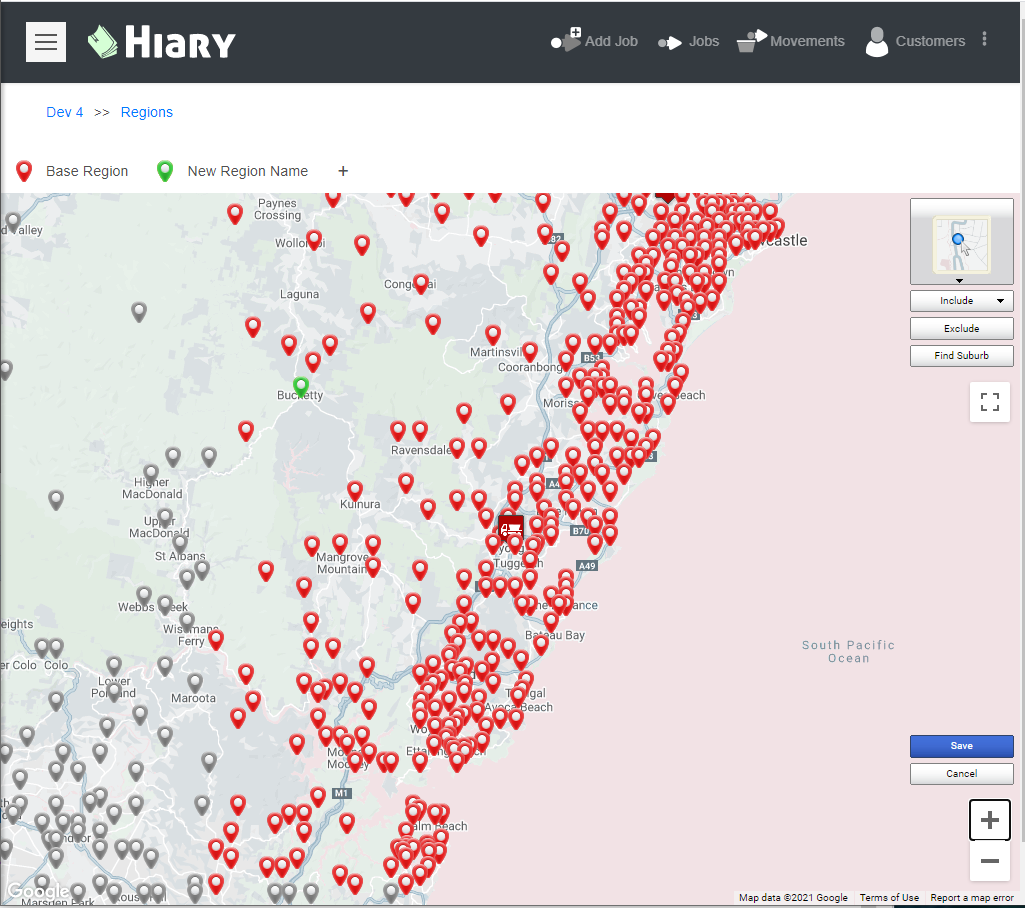Add a new region with plus icon
The width and height of the screenshot is (1025, 908).
coord(343,171)
